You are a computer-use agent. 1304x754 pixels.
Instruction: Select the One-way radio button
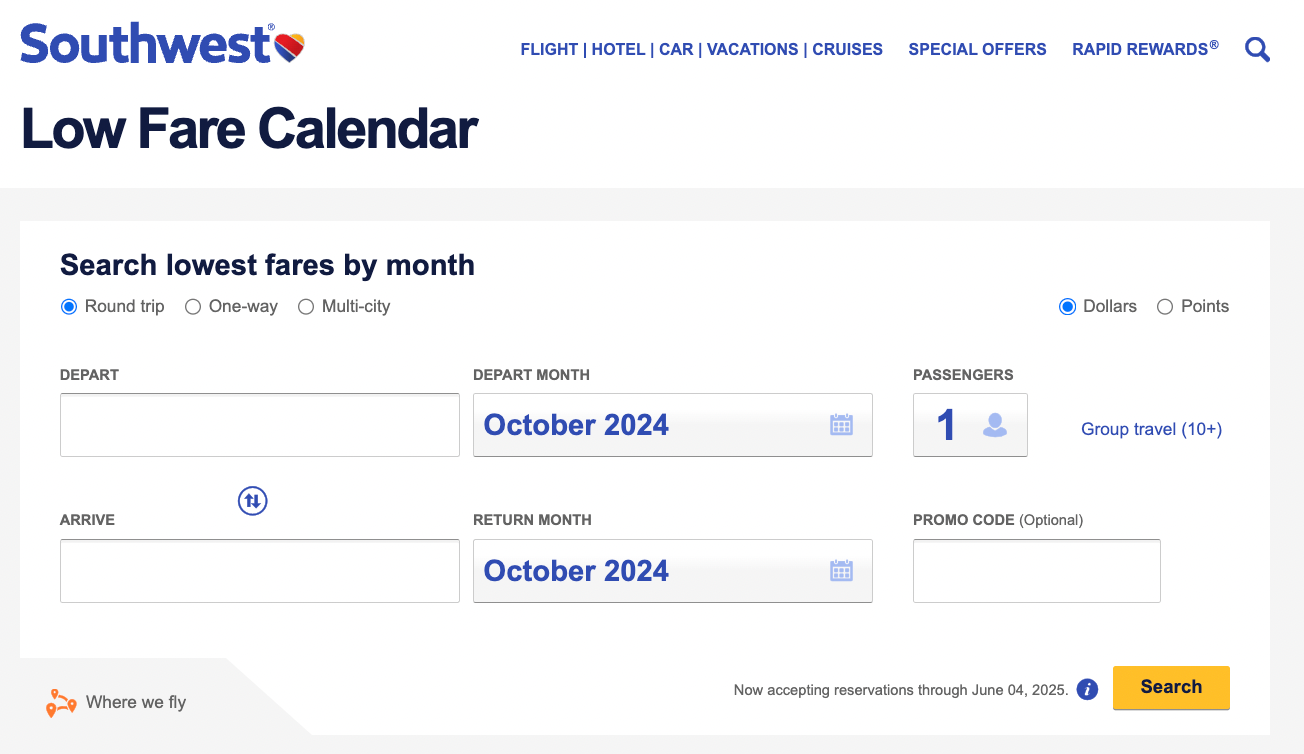193,307
